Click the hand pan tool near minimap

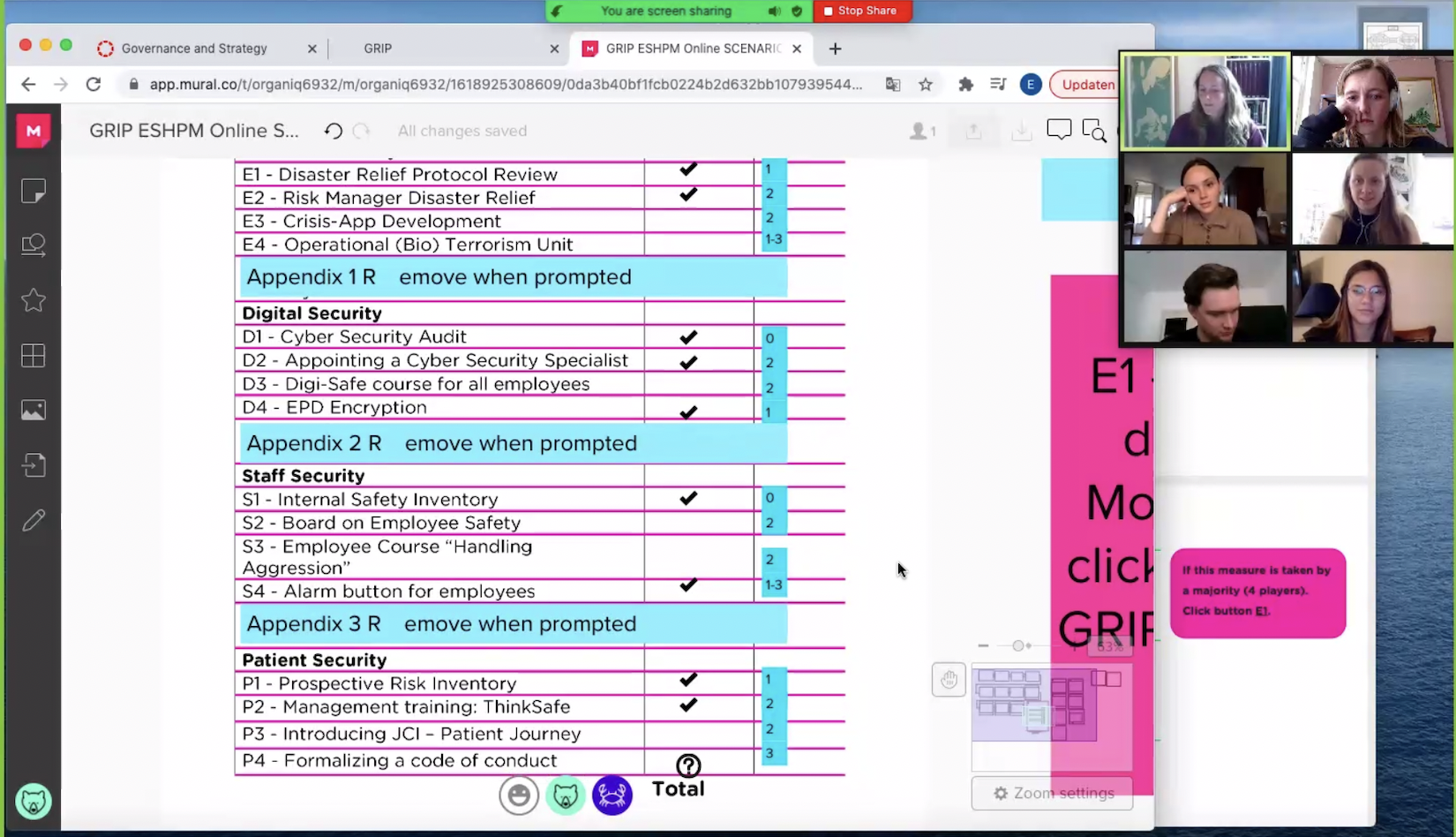(949, 680)
